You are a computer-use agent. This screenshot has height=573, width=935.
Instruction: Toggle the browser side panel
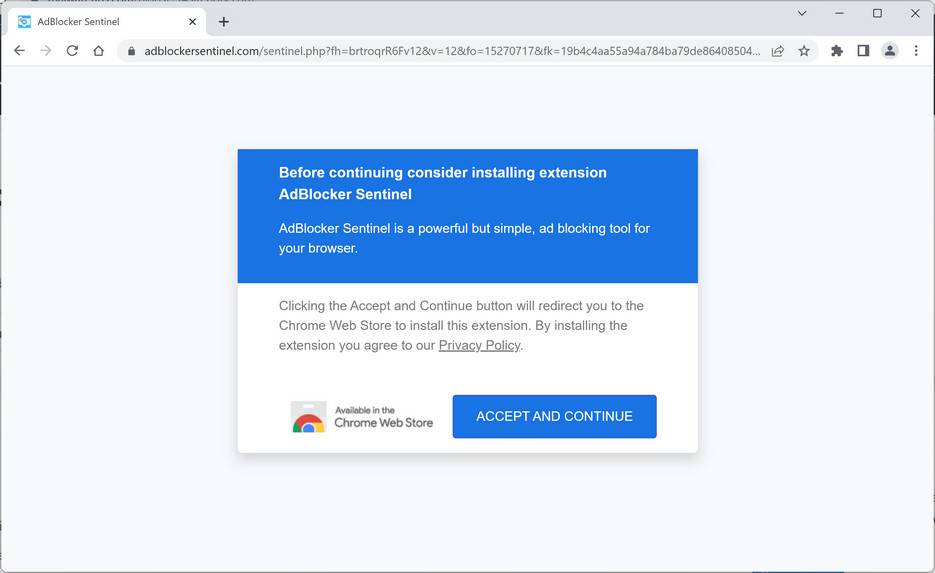pyautogui.click(x=863, y=51)
